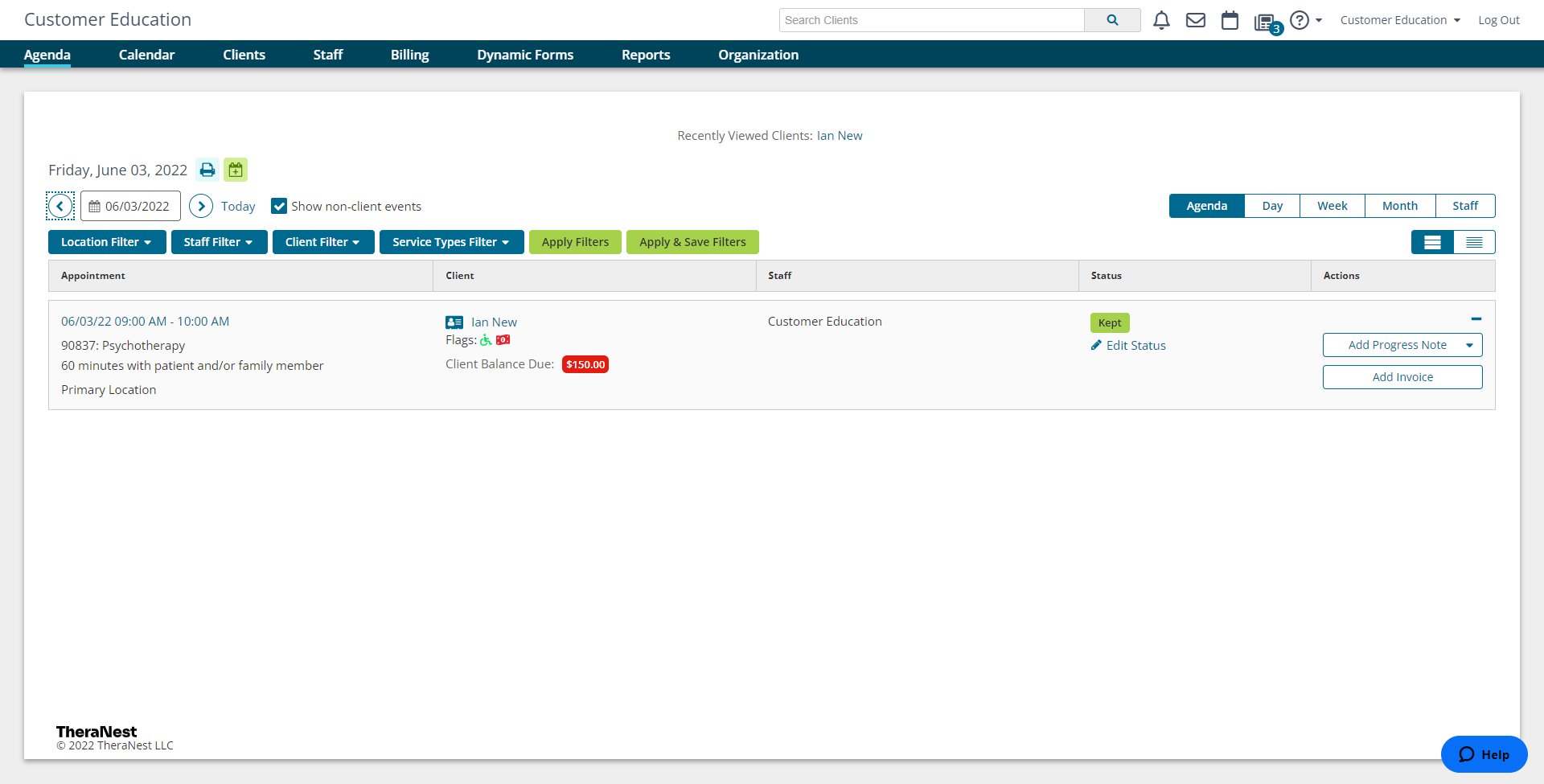Expand the Location Filter dropdown
The width and height of the screenshot is (1544, 784).
coord(107,242)
